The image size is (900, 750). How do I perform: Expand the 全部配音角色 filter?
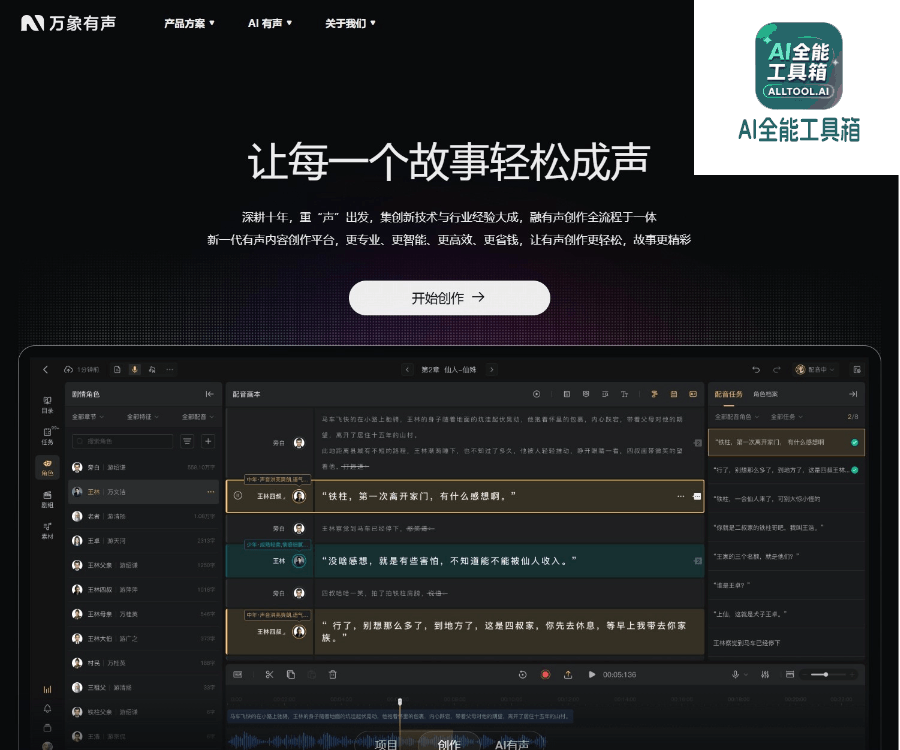click(737, 417)
